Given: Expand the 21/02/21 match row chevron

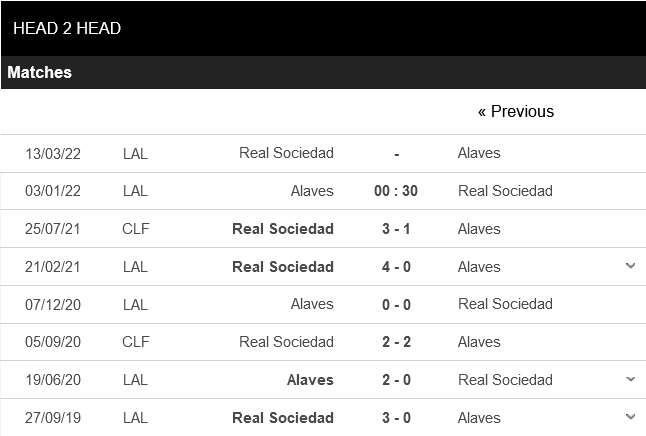Looking at the screenshot, I should (630, 266).
